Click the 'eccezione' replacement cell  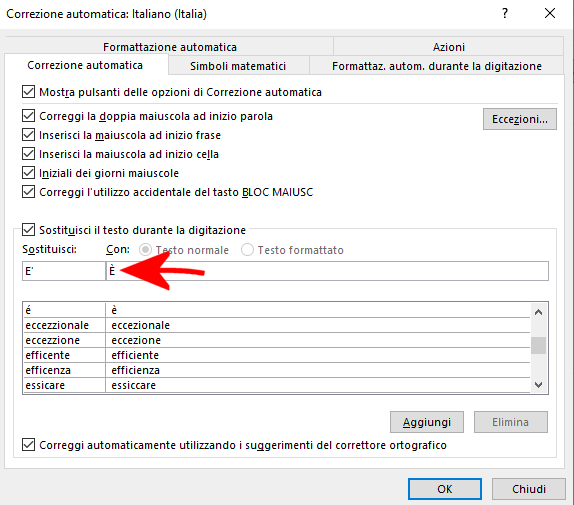318,340
